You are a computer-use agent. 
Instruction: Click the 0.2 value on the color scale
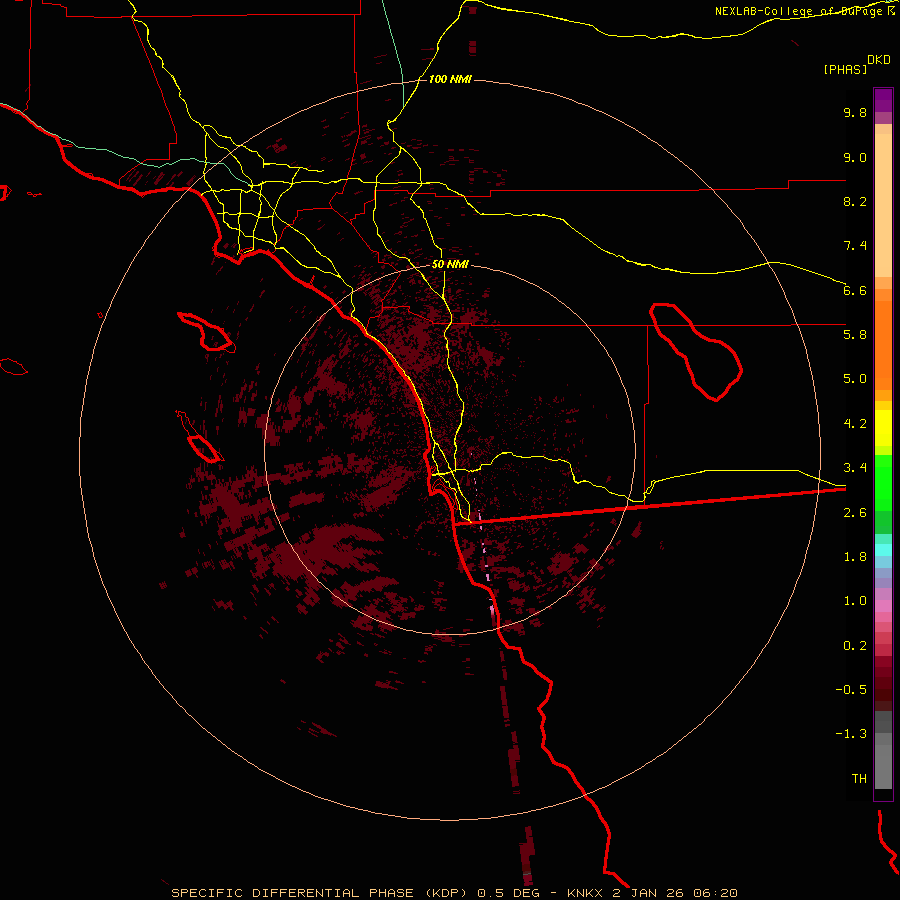point(855,646)
